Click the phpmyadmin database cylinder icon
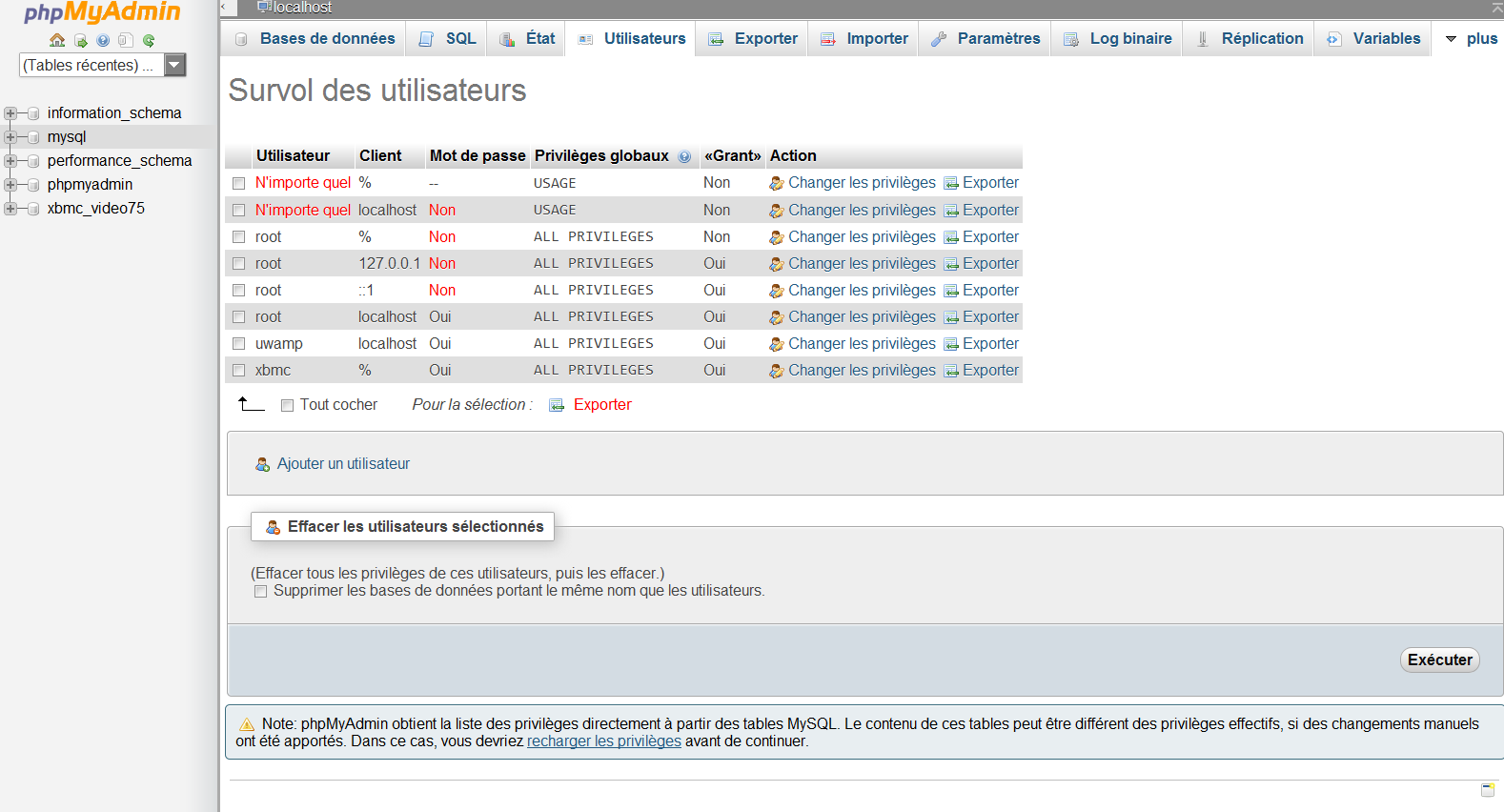This screenshot has height=812, width=1504. [33, 185]
